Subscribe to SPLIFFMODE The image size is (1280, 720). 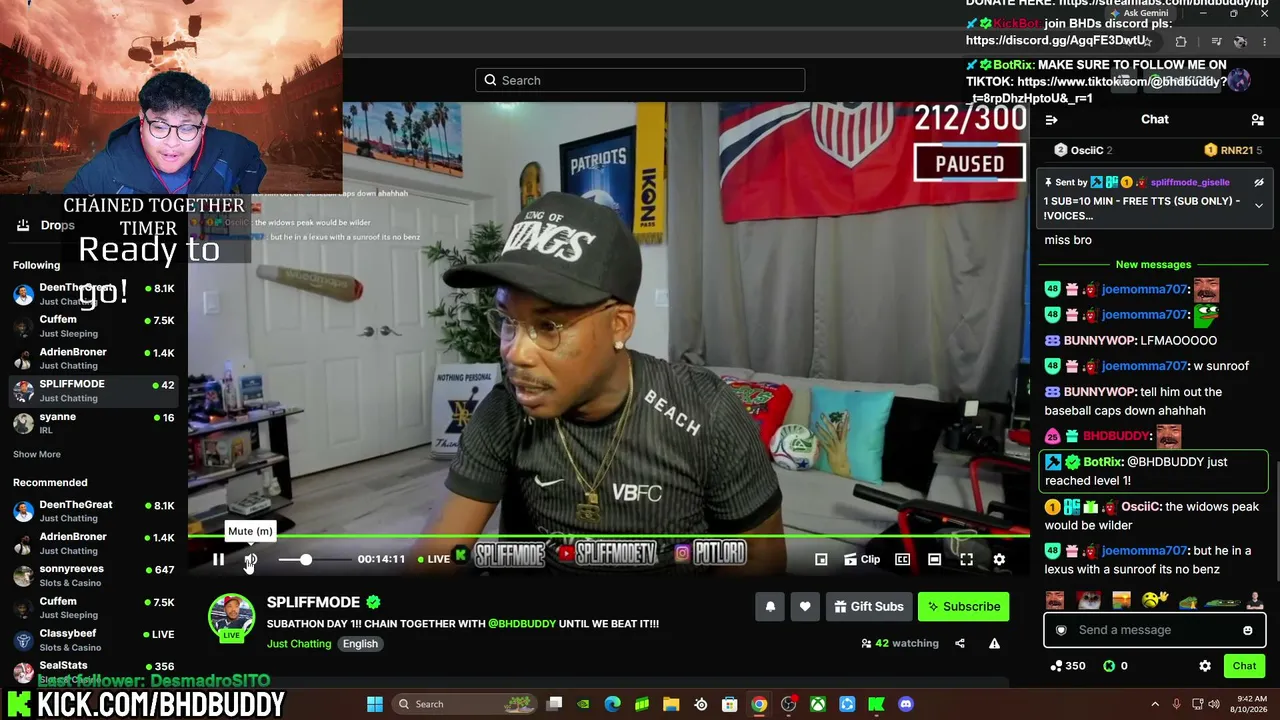point(963,606)
